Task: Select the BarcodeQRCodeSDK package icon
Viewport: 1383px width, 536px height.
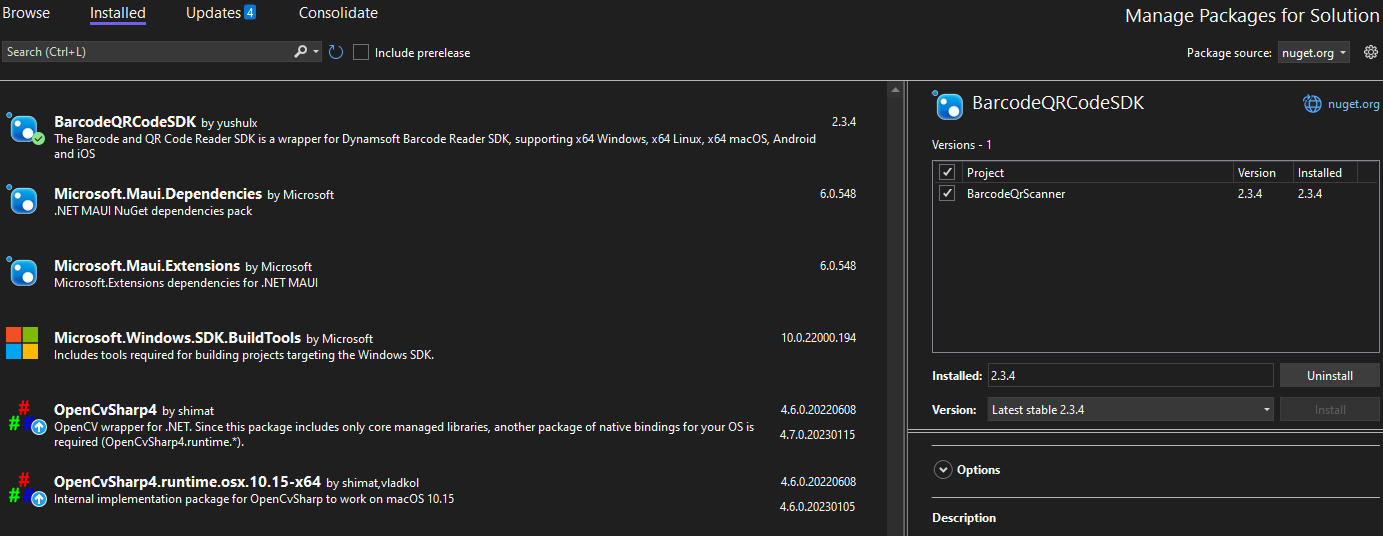Action: (24, 130)
